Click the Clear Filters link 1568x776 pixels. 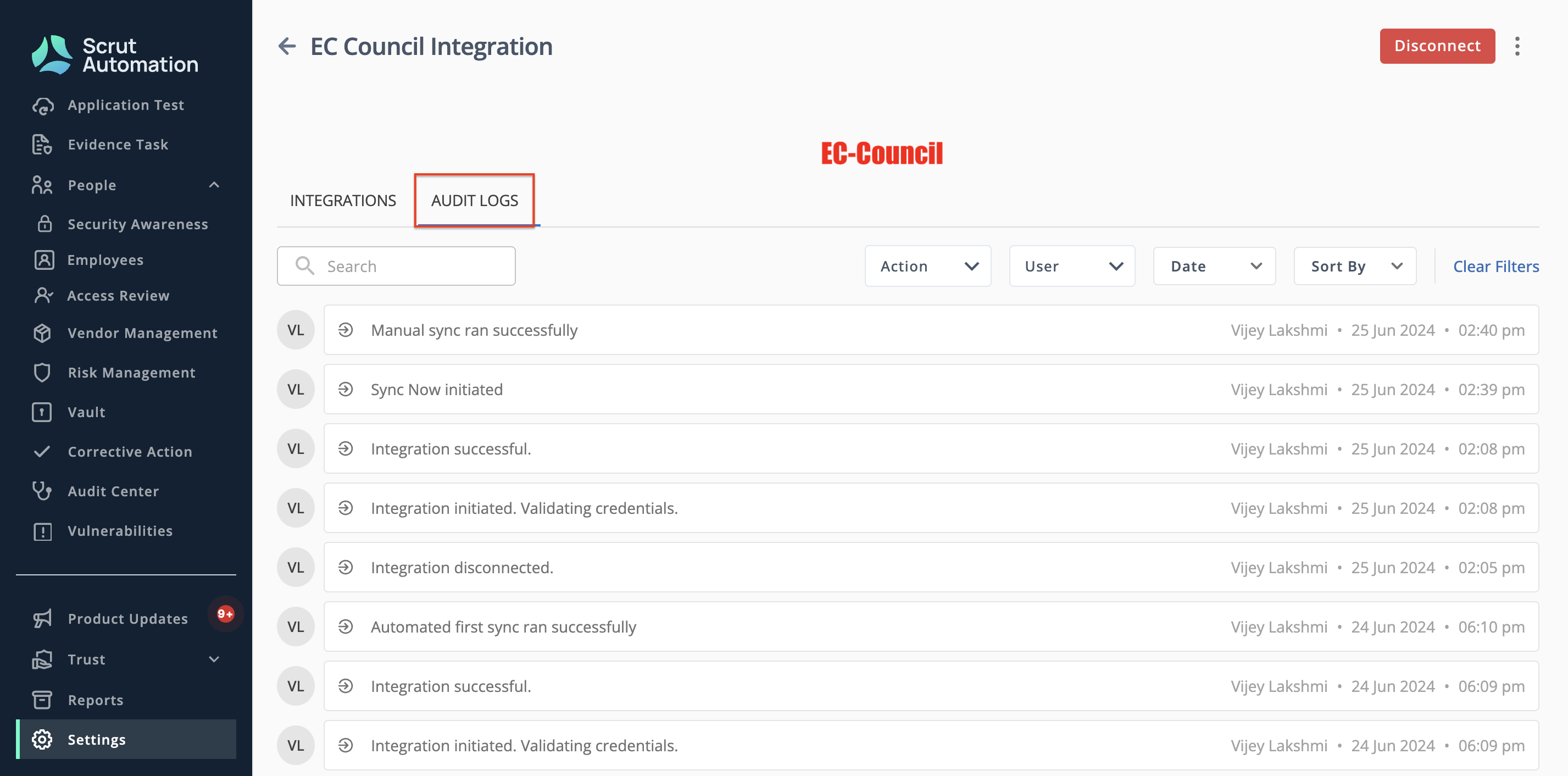[1495, 266]
